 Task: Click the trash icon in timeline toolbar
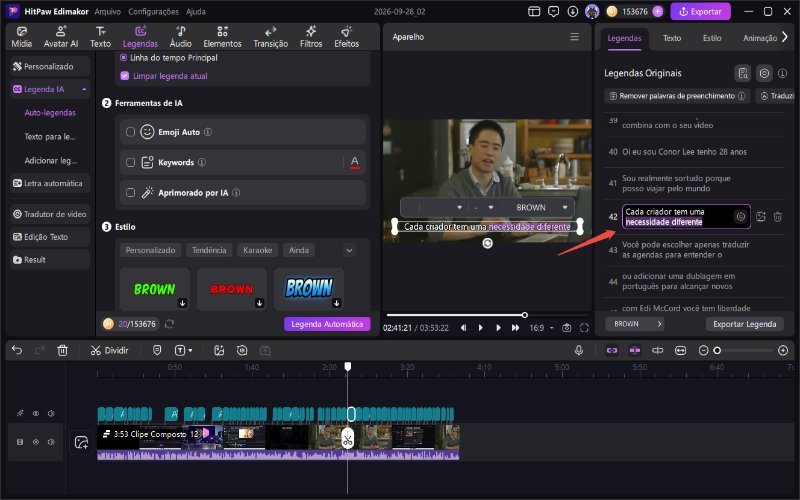coord(62,351)
